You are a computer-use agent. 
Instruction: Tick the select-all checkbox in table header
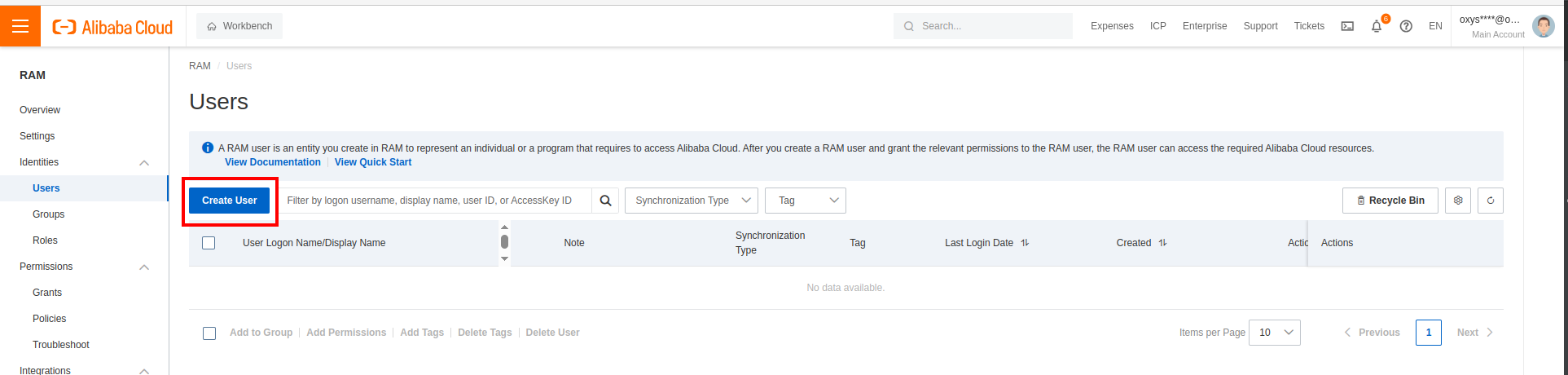pyautogui.click(x=209, y=243)
